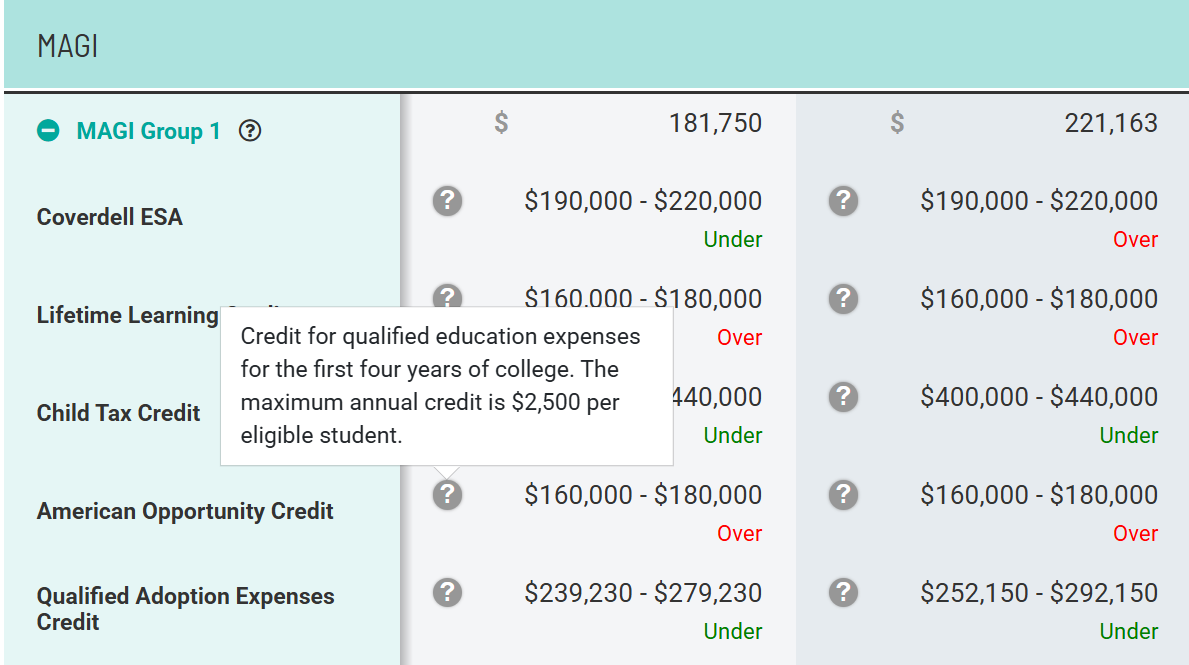Collapse MAGI Group 1 with minus icon
Screen dimensions: 1189x665
point(48,131)
